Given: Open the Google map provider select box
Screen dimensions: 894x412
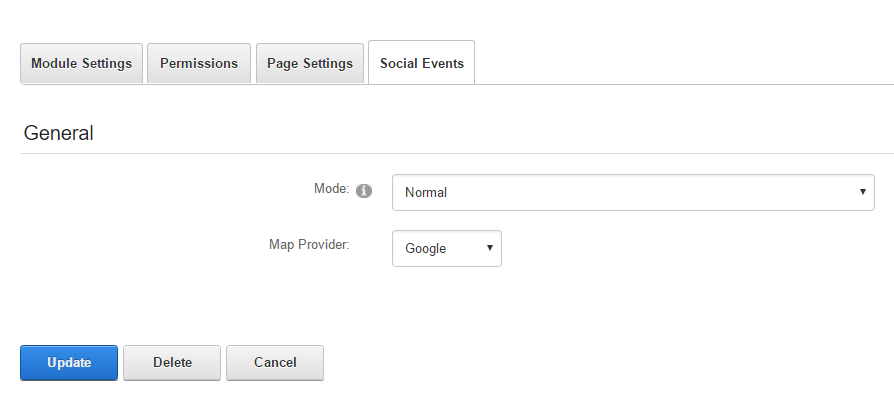Looking at the screenshot, I should (x=446, y=249).
